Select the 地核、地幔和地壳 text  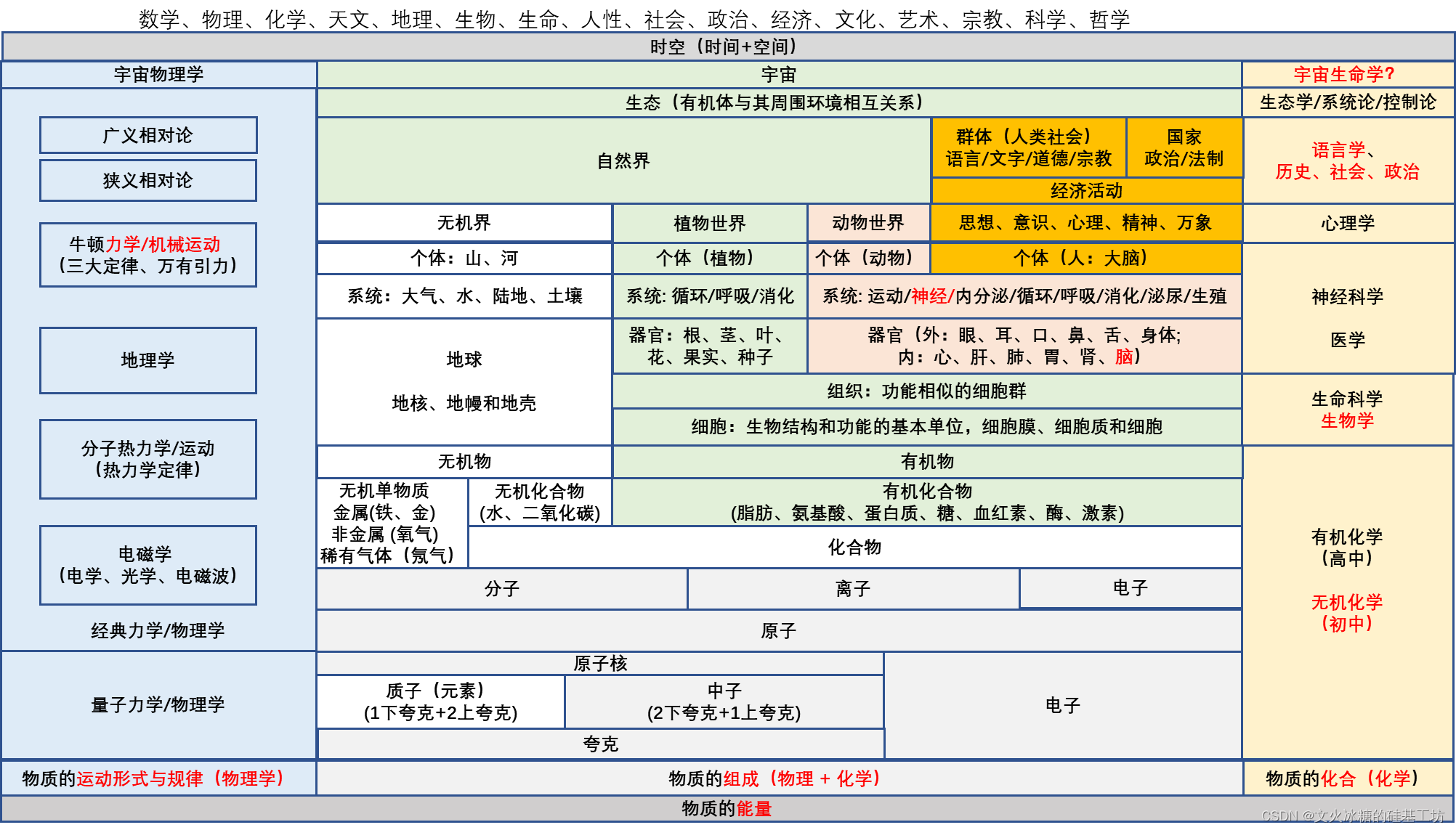pyautogui.click(x=465, y=403)
